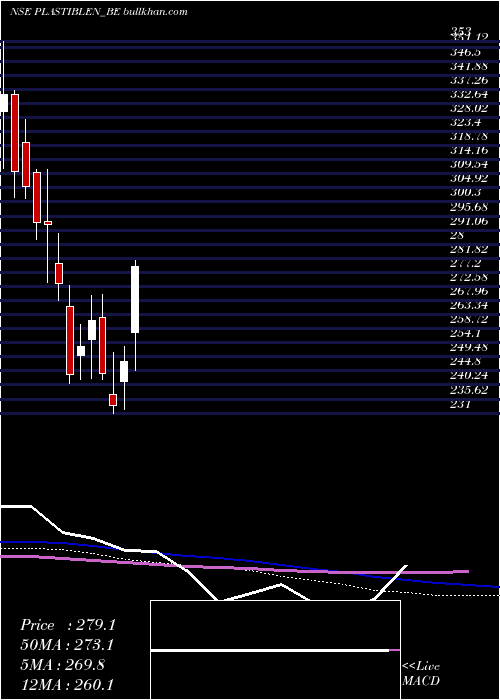Select the lowest small red candlestick
This screenshot has width=500, height=700.
pos(113,400)
